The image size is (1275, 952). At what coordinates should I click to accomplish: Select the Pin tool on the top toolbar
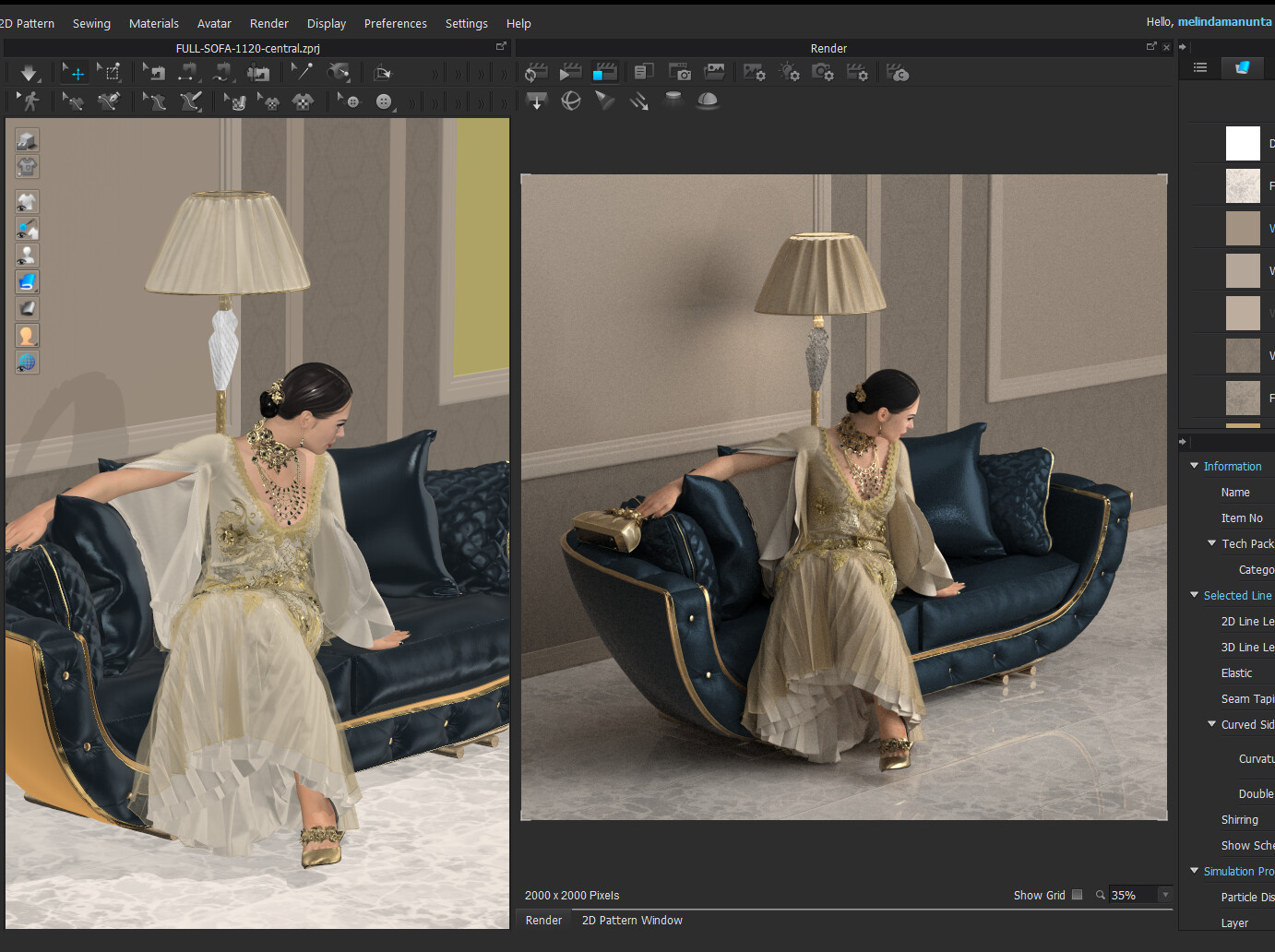[x=302, y=72]
